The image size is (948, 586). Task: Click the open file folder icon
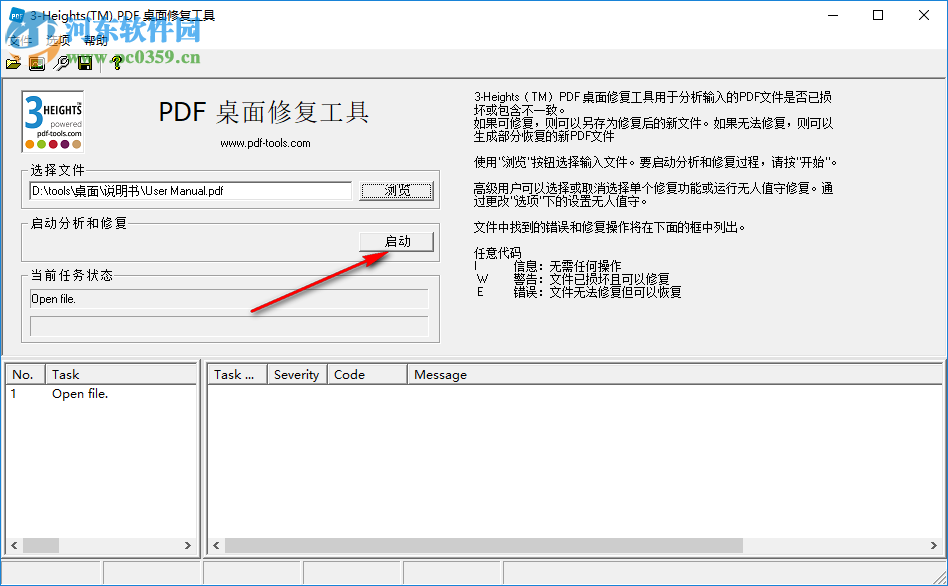coord(13,63)
